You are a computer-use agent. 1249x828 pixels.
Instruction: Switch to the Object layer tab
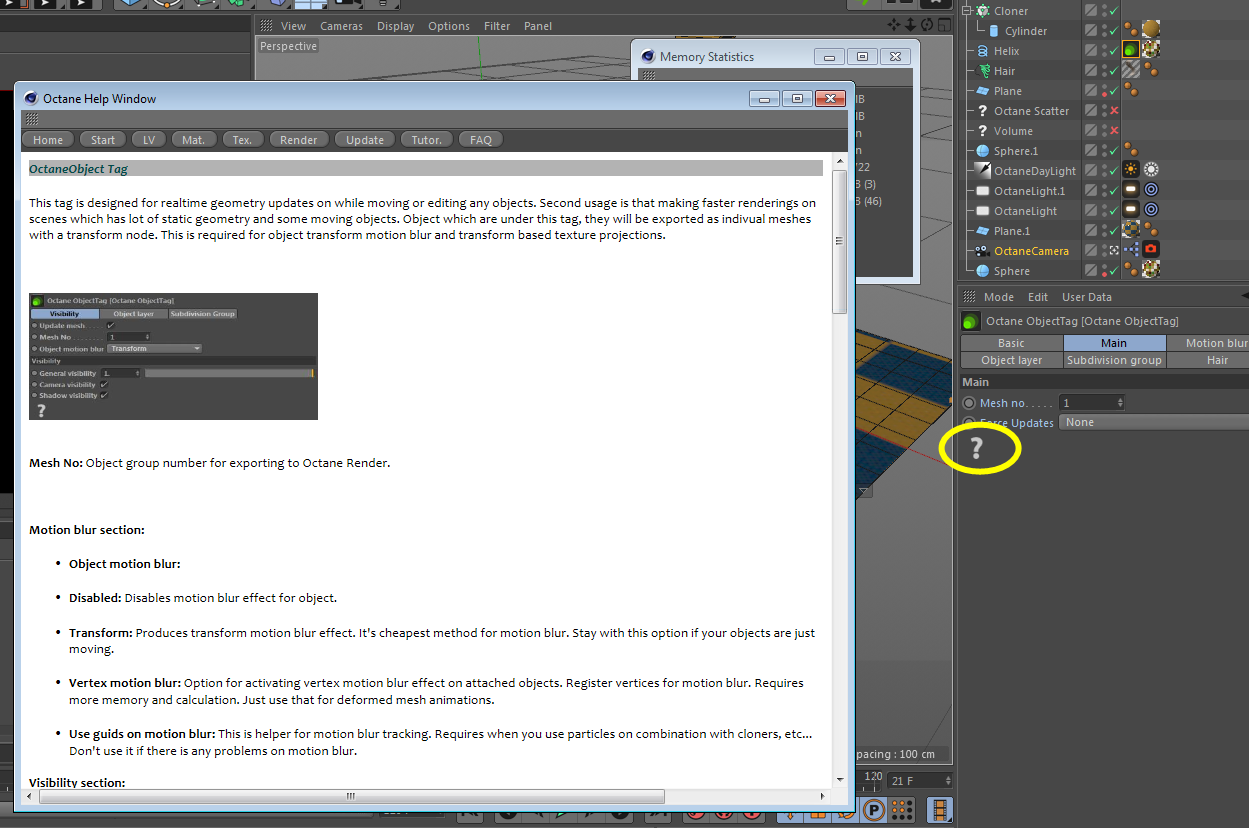click(x=1011, y=360)
